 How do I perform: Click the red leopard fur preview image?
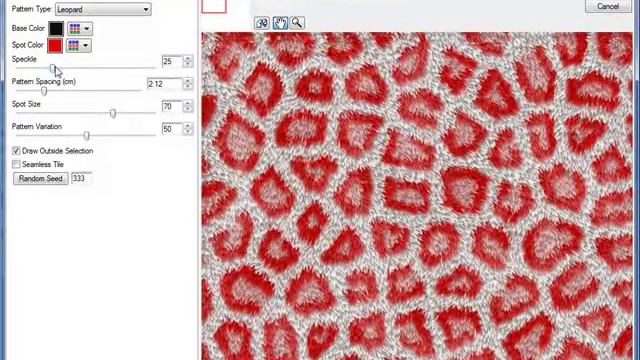(x=417, y=196)
